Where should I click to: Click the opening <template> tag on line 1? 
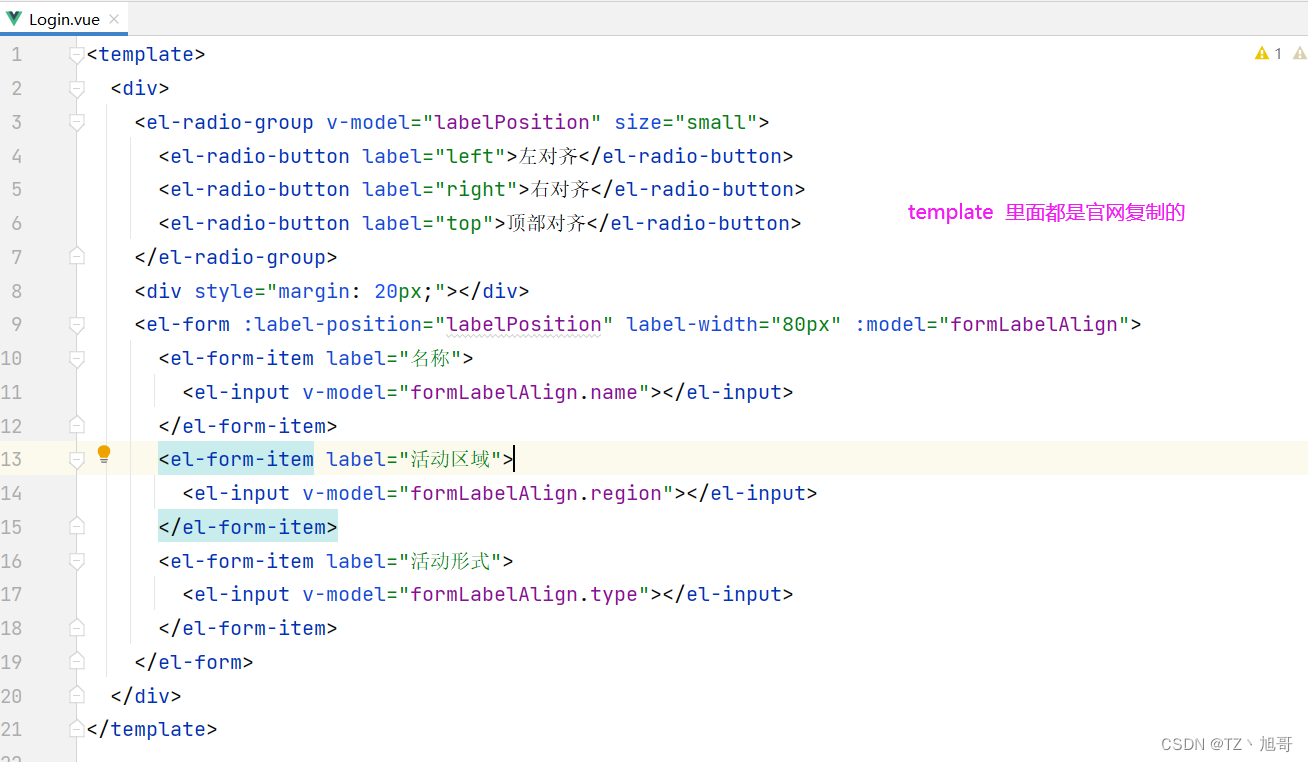146,55
